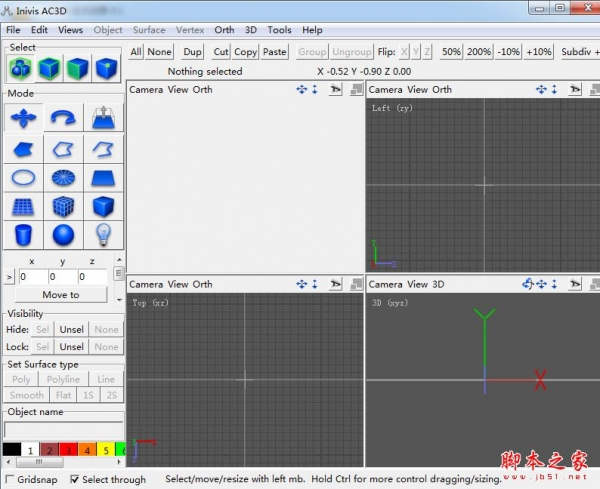
Task: Open the 3D menu
Action: [x=251, y=30]
